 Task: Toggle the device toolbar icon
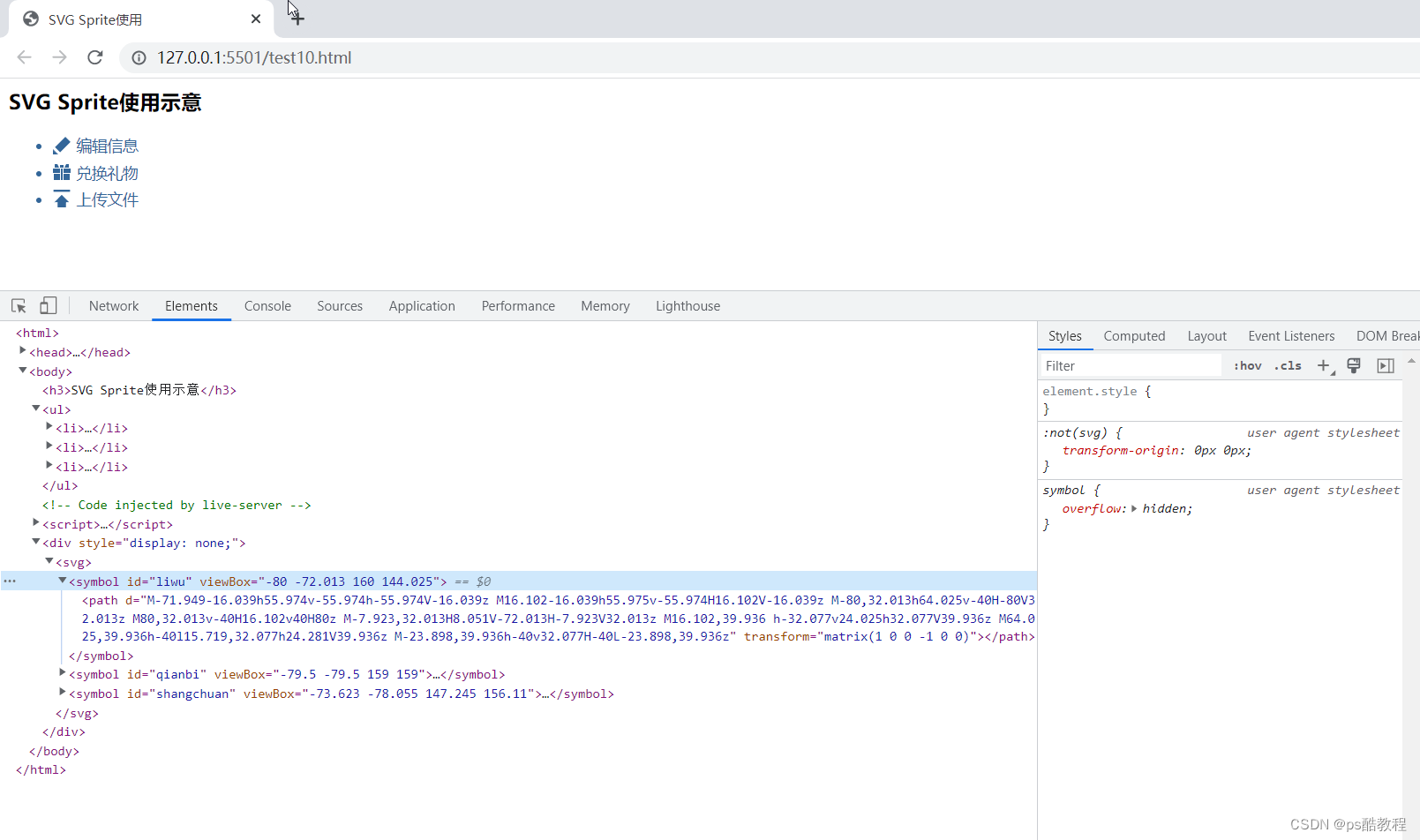(48, 305)
